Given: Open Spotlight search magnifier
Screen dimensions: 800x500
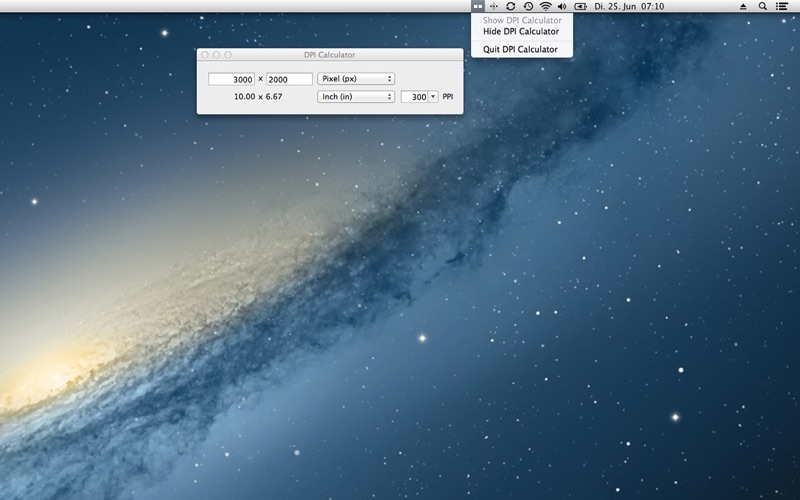Looking at the screenshot, I should [762, 6].
